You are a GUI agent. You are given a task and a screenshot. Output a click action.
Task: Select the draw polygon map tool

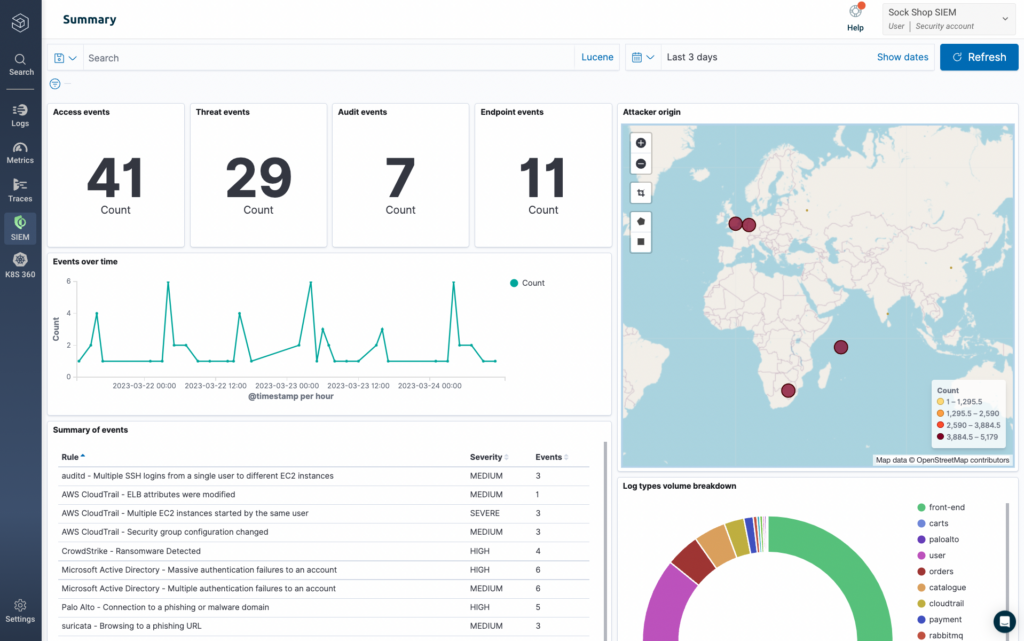641,221
